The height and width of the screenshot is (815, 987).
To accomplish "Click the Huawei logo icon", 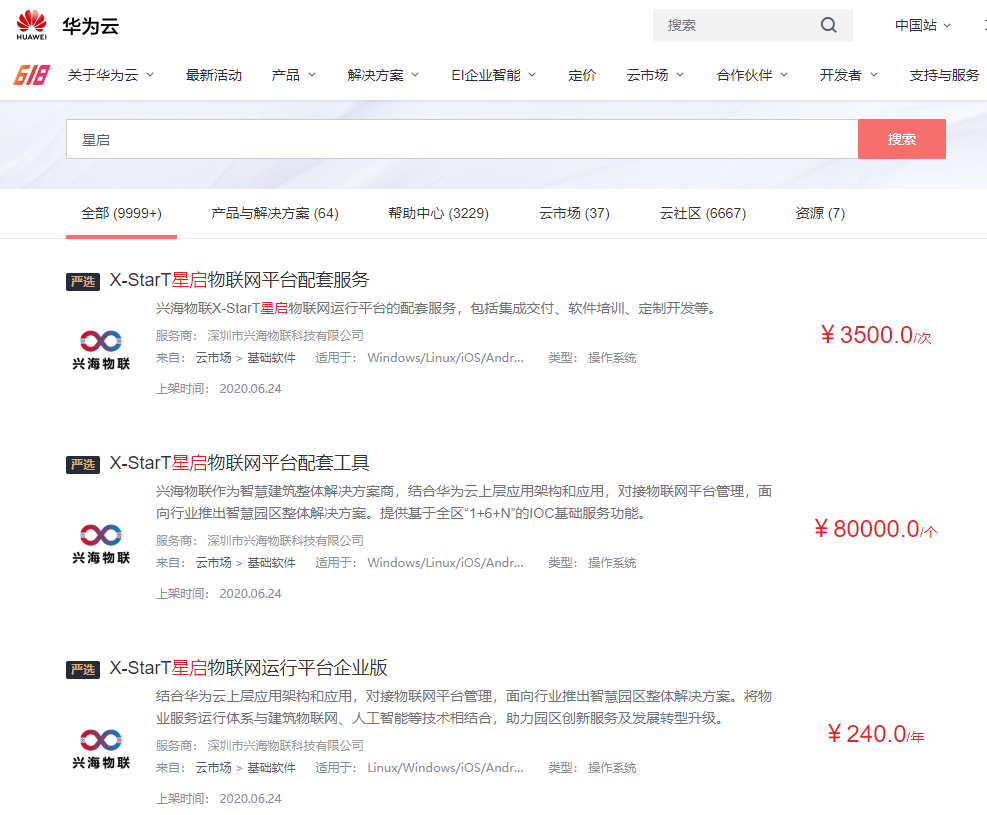I will 31,25.
